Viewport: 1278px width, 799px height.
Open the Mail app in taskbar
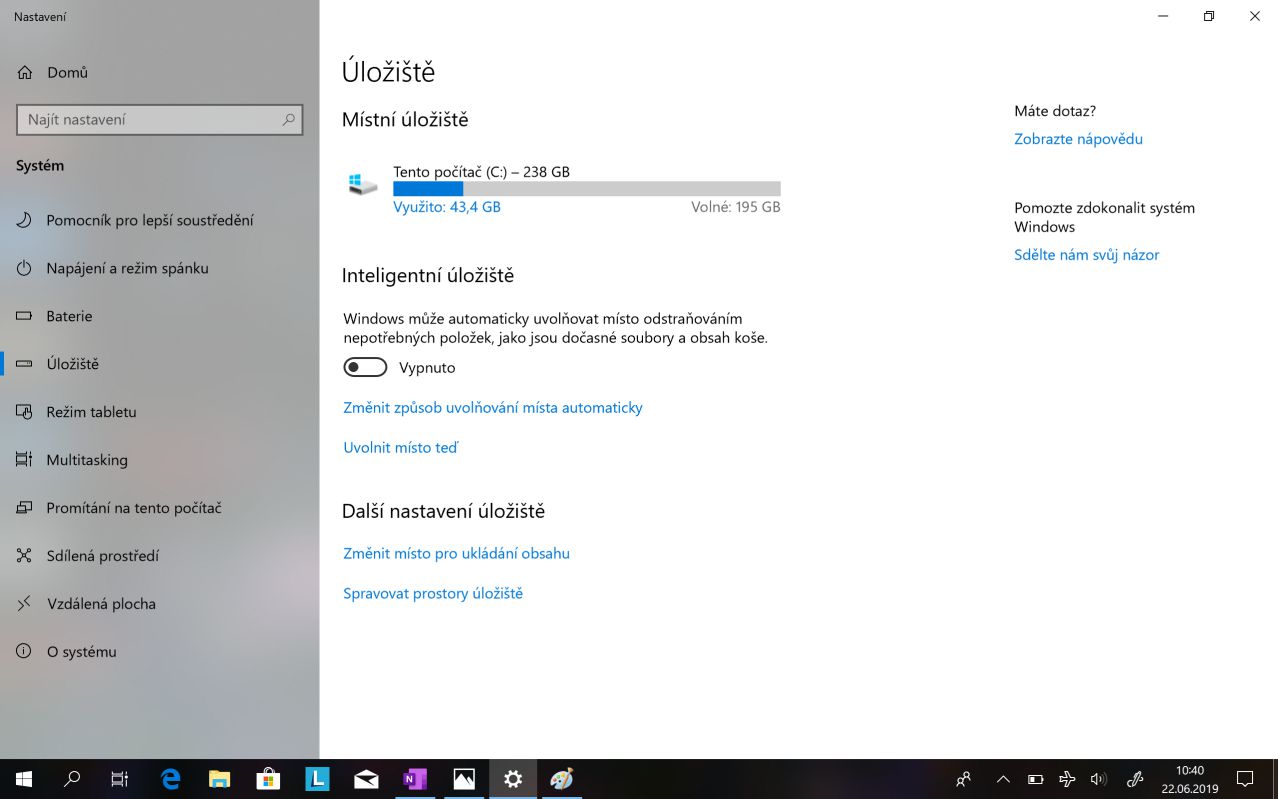coord(366,779)
